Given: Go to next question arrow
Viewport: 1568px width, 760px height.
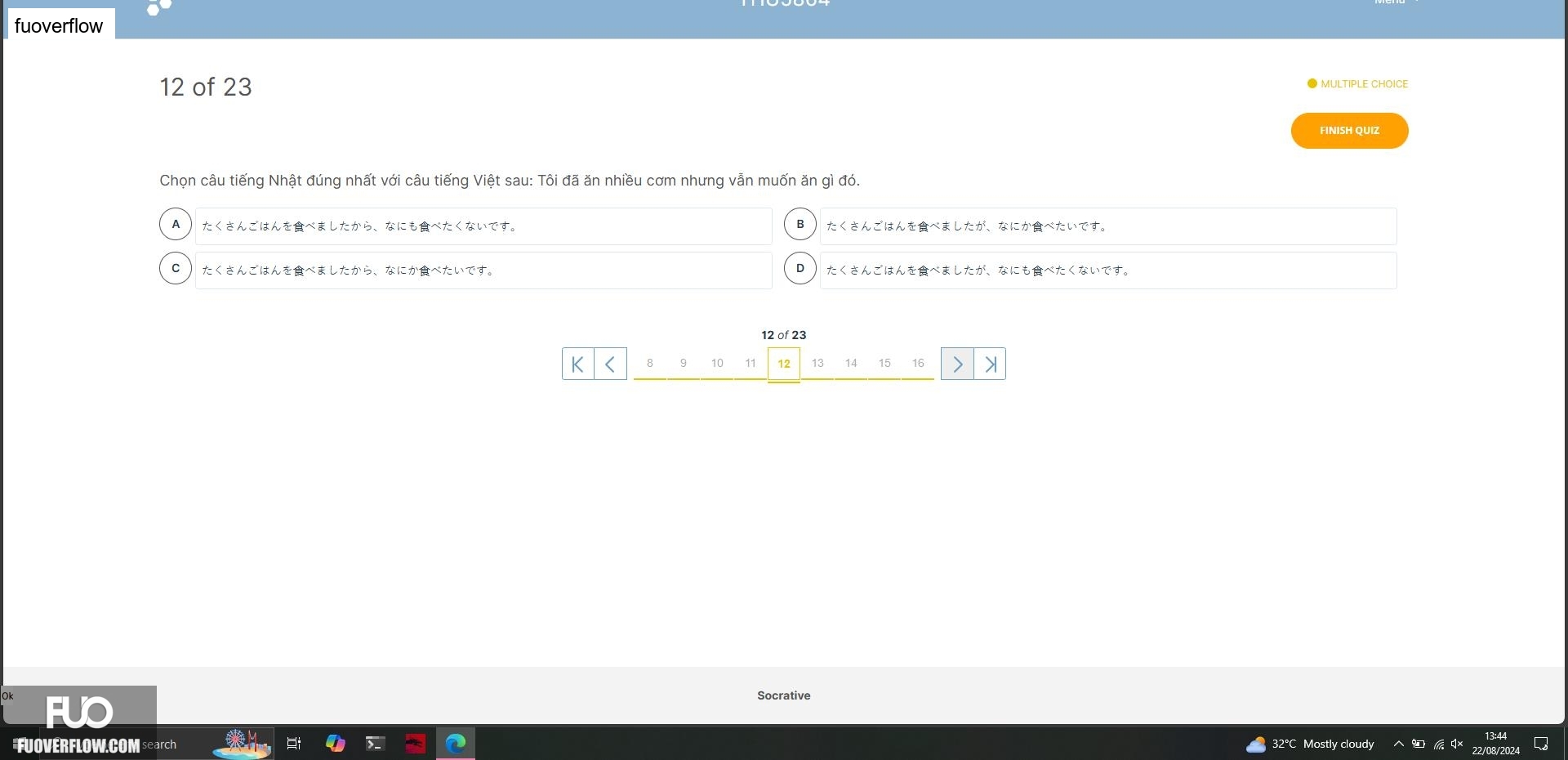Looking at the screenshot, I should [957, 364].
